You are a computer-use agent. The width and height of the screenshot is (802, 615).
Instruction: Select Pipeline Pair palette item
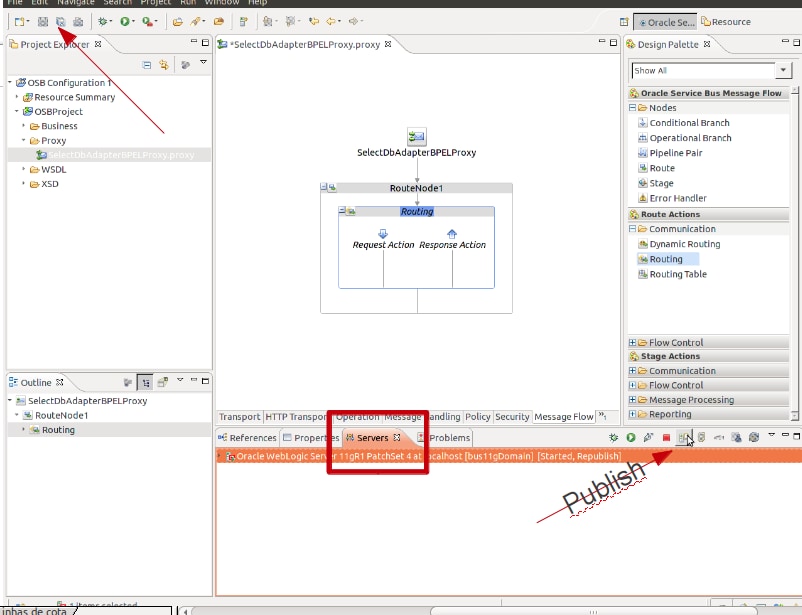[x=670, y=153]
